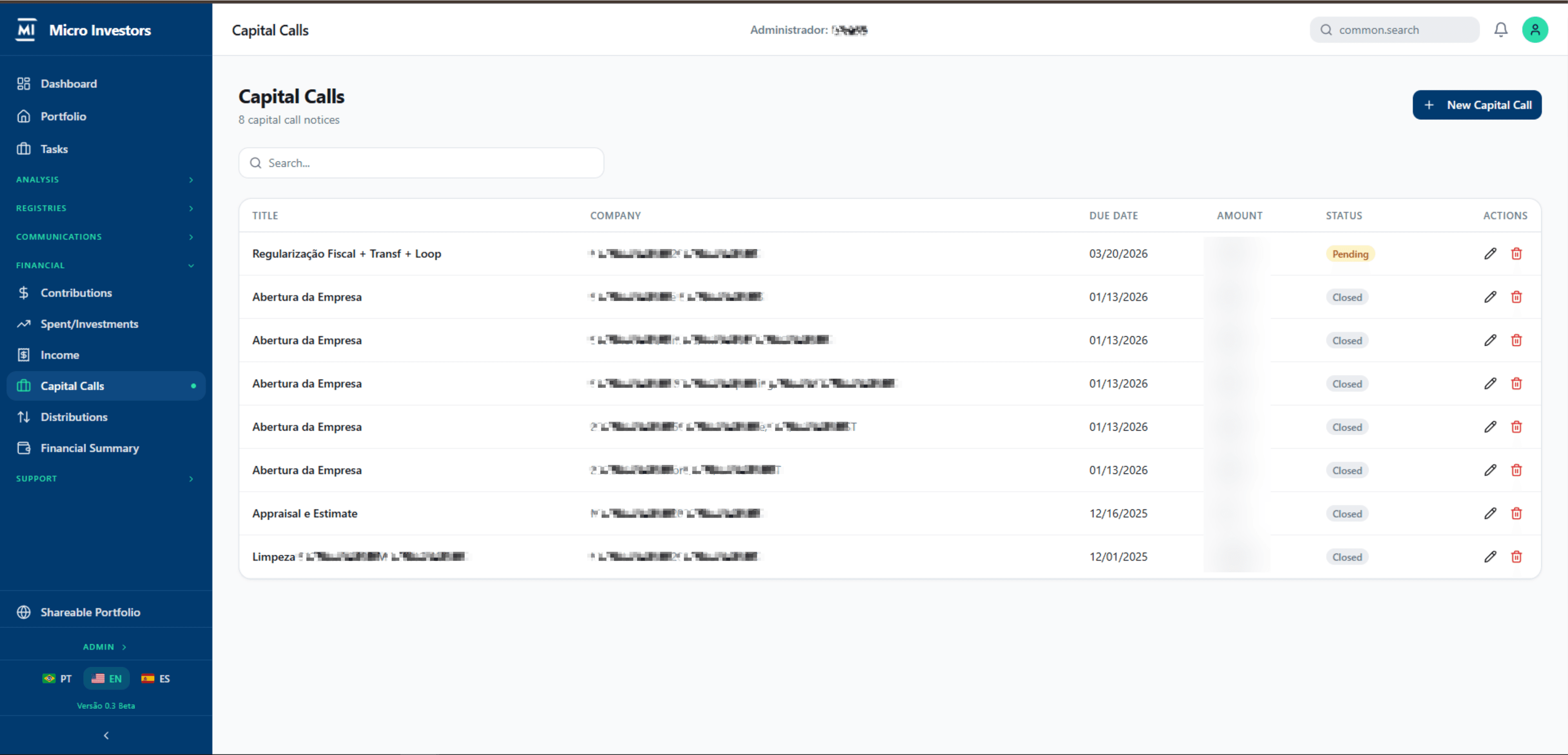Edit the Appraisal e Estimate row

point(1490,513)
